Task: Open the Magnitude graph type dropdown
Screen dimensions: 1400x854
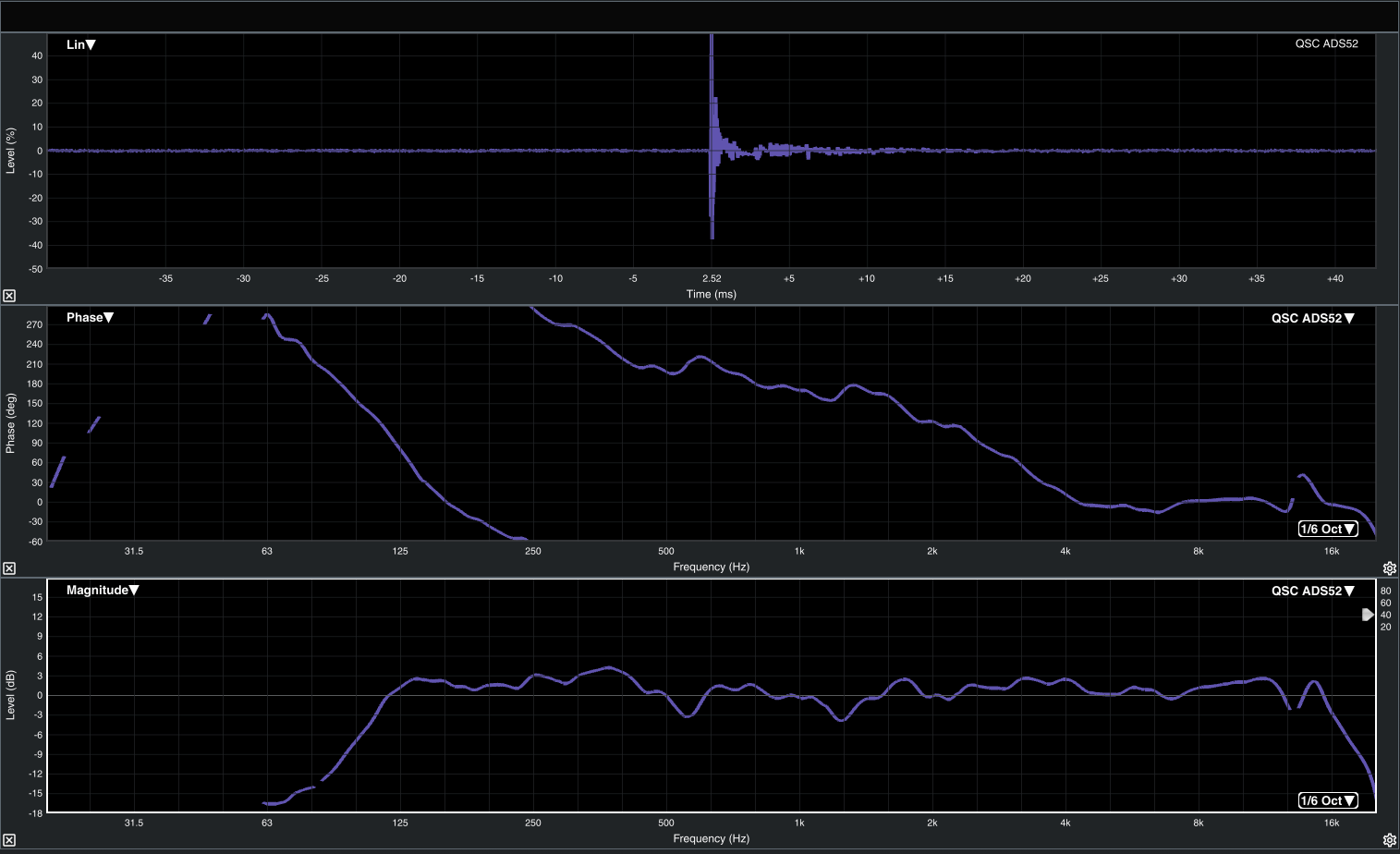Action: coord(103,590)
